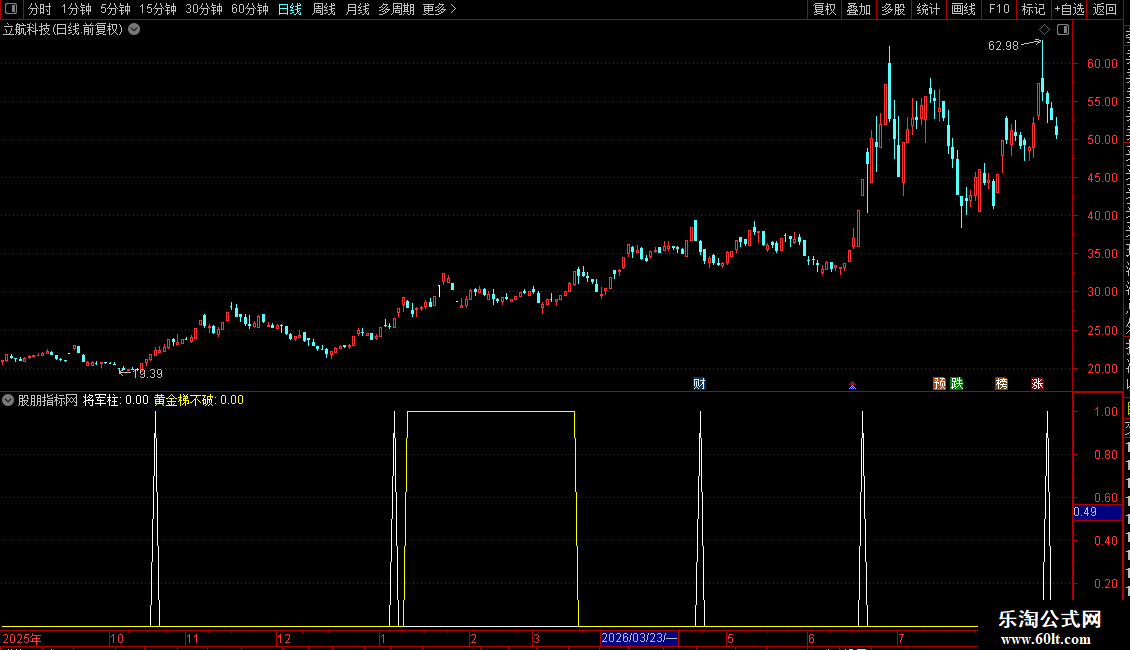
Task: Switch to the 60分钟 period tab
Action: [249, 9]
